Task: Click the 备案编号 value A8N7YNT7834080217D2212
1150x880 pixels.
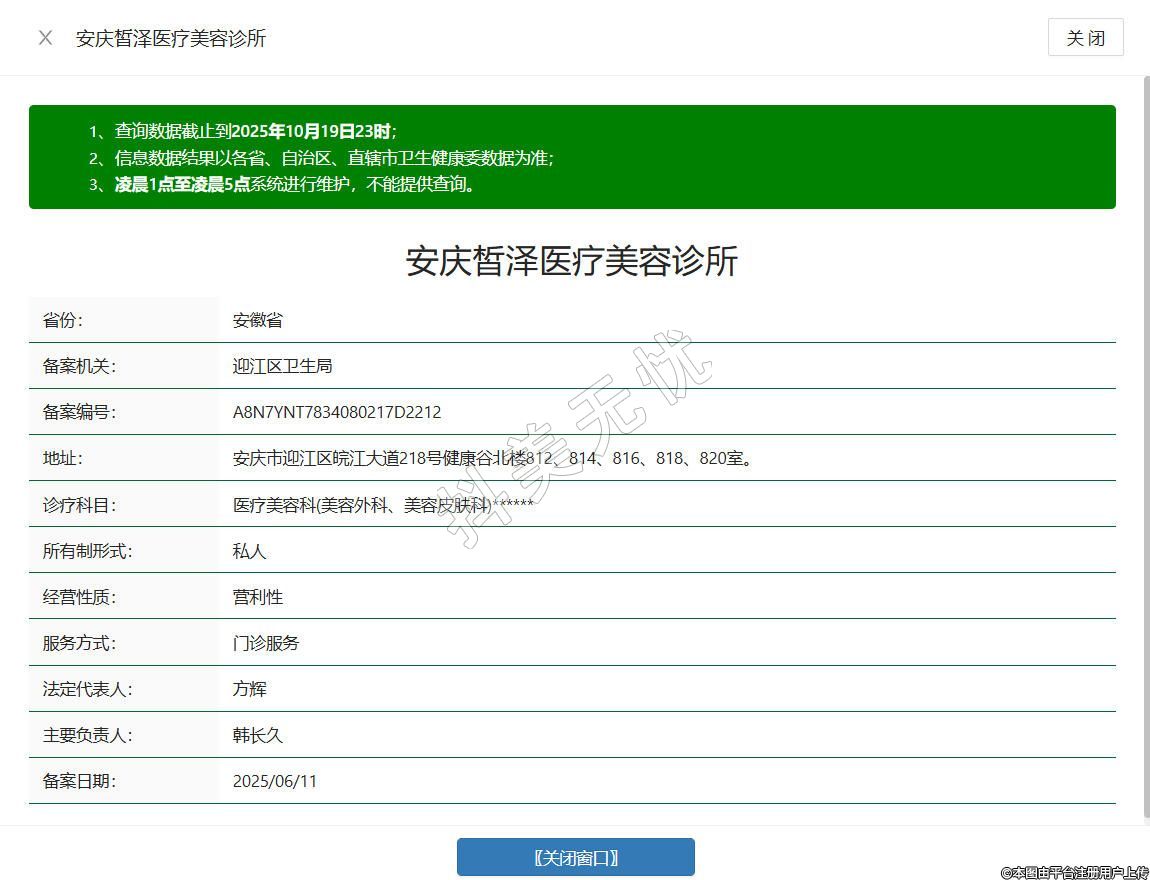Action: pyautogui.click(x=337, y=412)
